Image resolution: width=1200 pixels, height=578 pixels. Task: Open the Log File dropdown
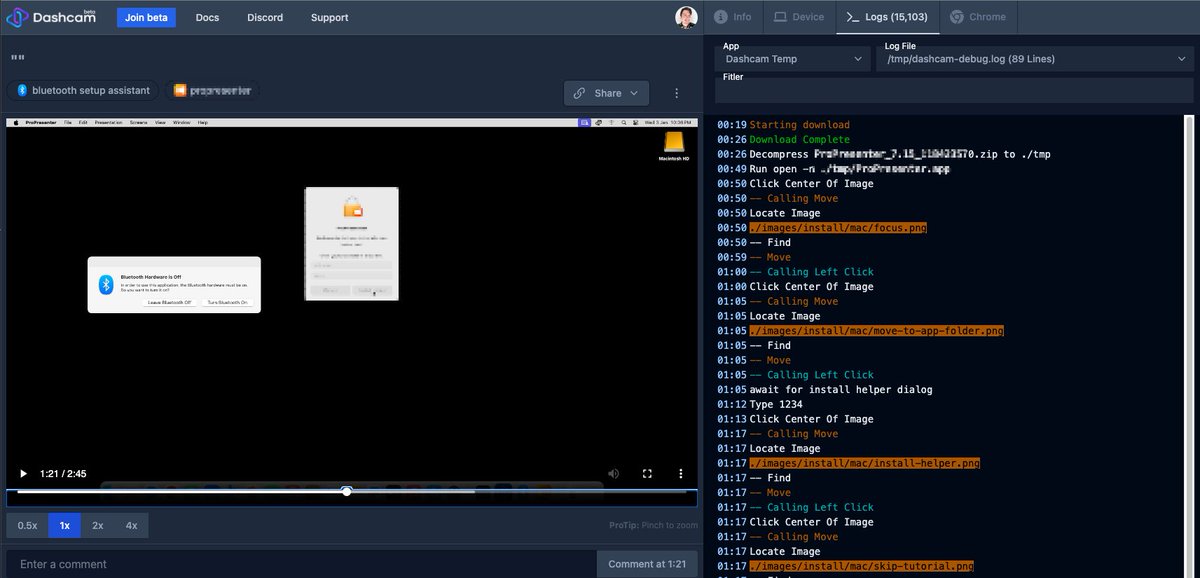click(1034, 59)
